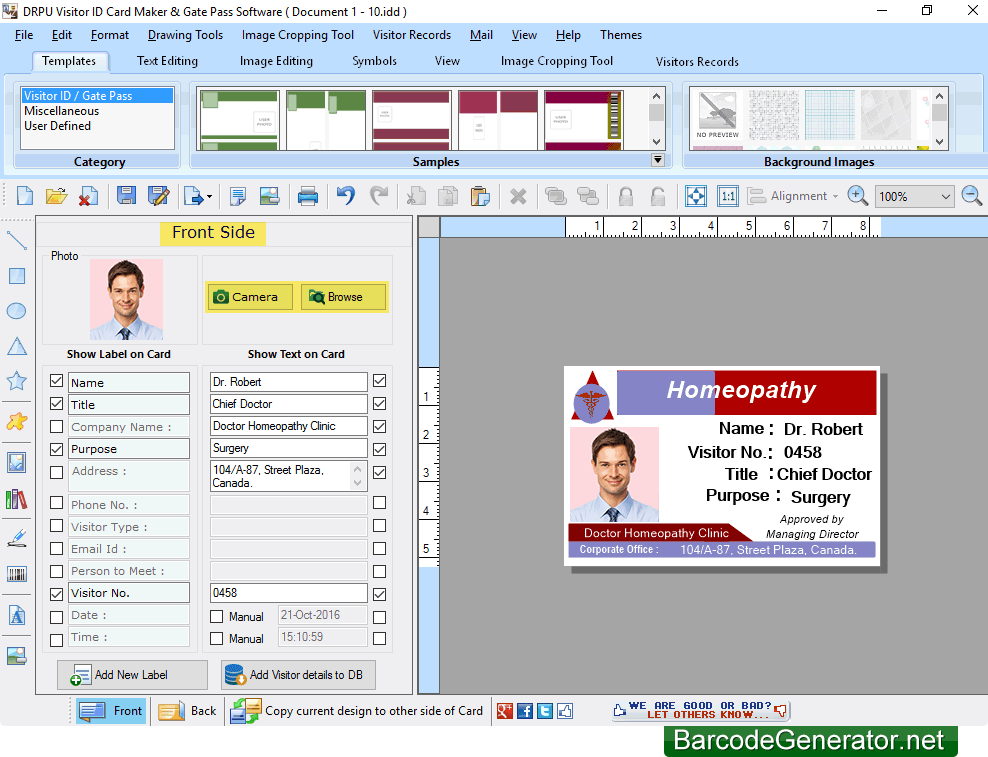Image resolution: width=988 pixels, height=757 pixels.
Task: Enable the Phone No. label checkbox
Action: (56, 503)
